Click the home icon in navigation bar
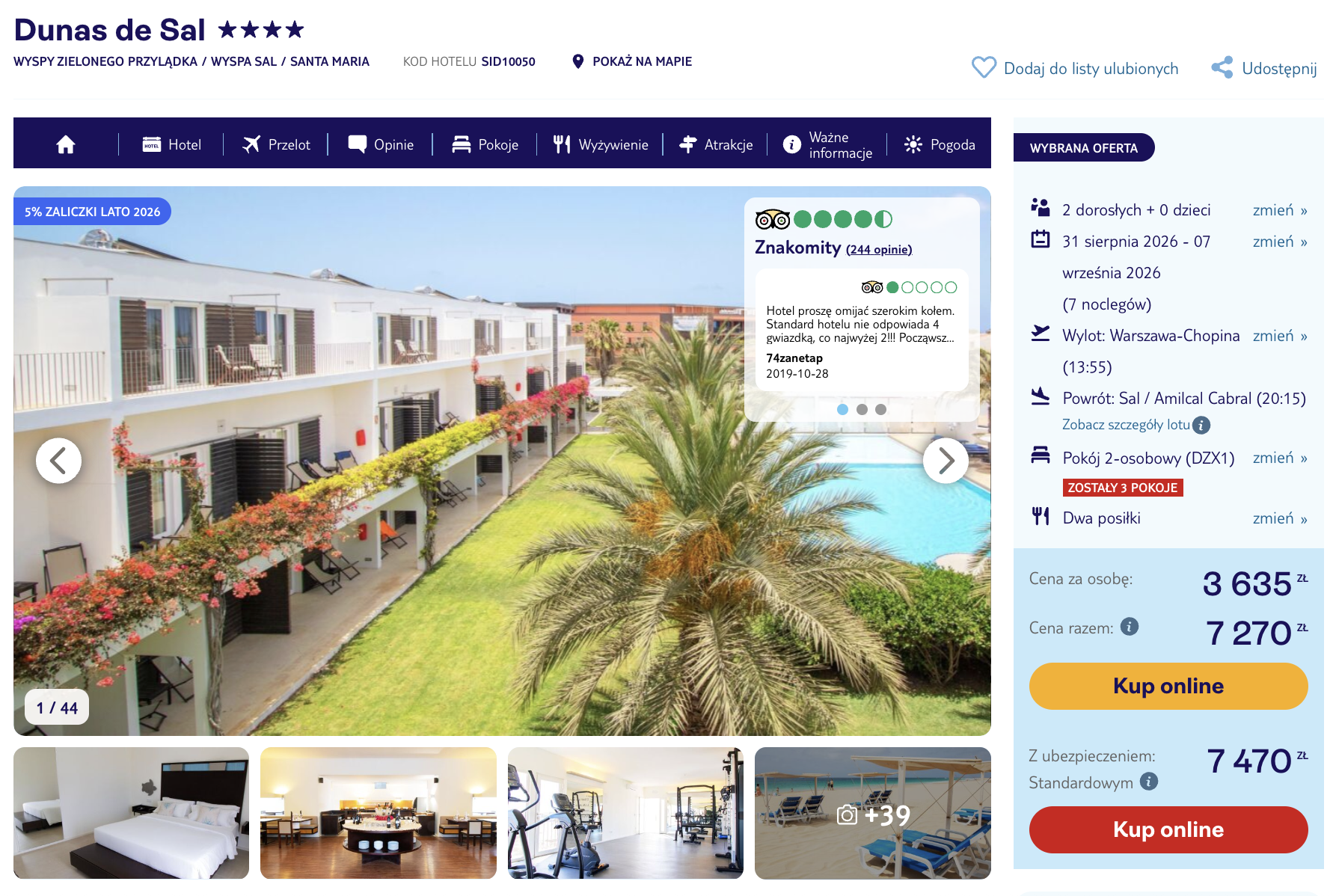This screenshot has width=1333, height=896. coord(66,144)
